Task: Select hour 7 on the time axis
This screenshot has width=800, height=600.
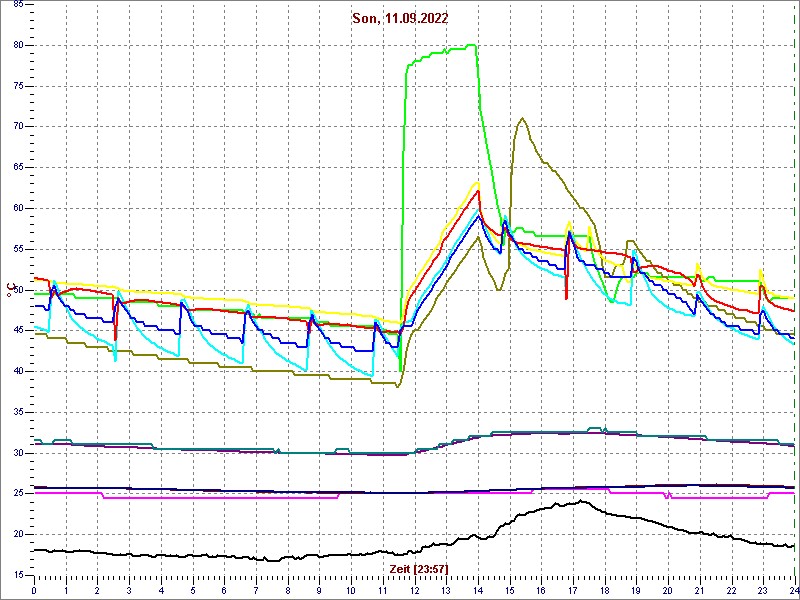Action: coord(256,591)
